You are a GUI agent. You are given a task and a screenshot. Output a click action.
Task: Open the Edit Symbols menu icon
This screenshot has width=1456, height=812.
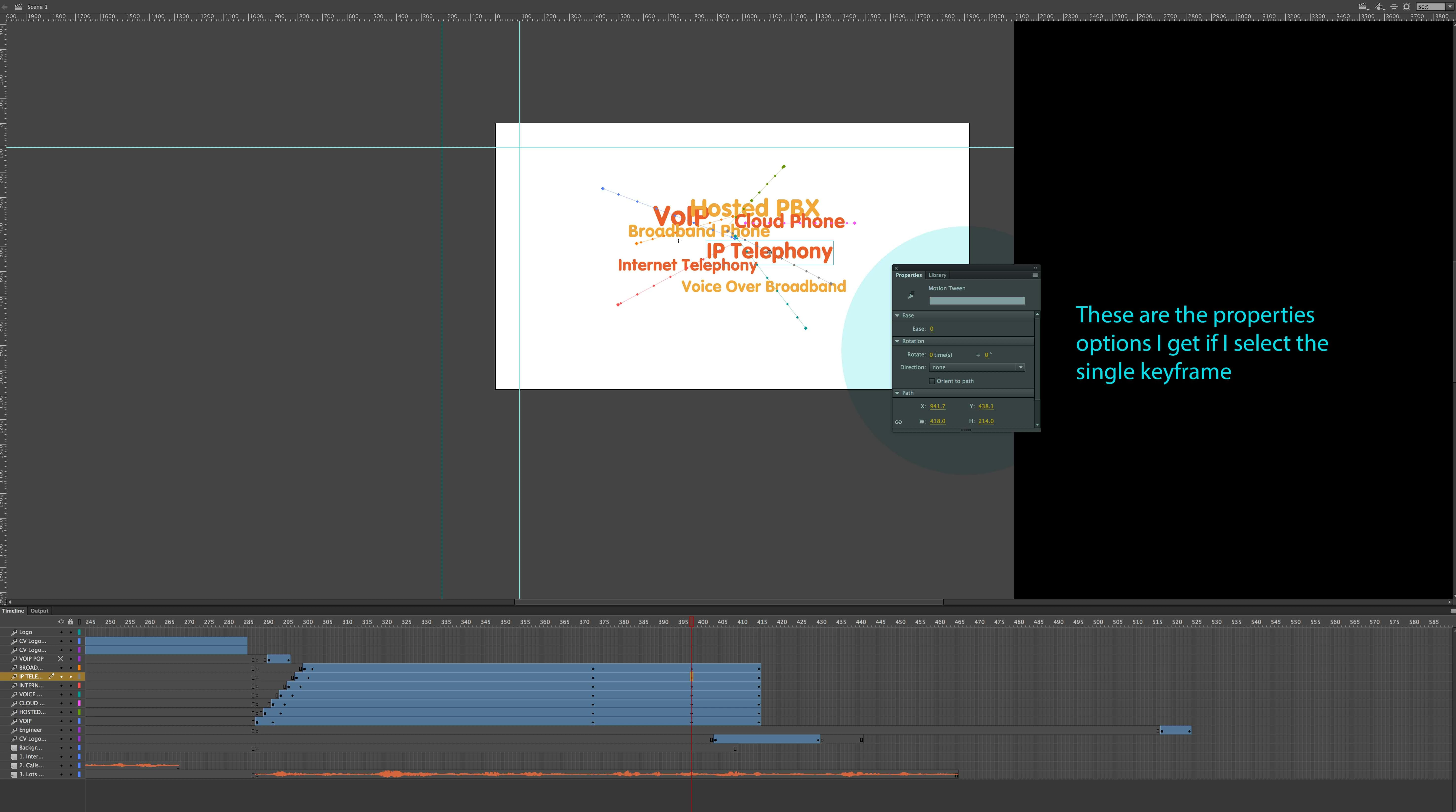click(x=1379, y=7)
